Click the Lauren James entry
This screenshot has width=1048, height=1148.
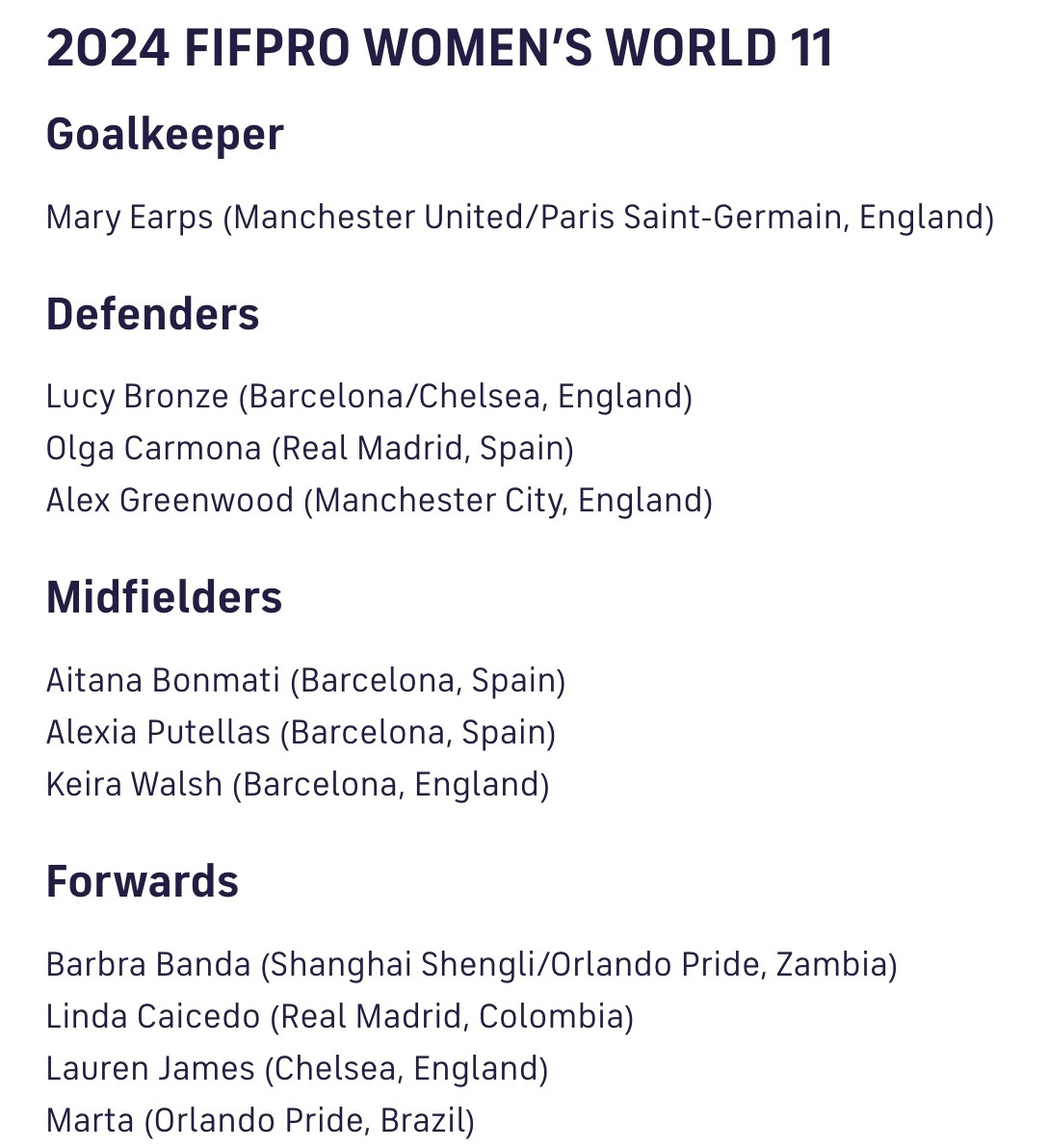[297, 1068]
